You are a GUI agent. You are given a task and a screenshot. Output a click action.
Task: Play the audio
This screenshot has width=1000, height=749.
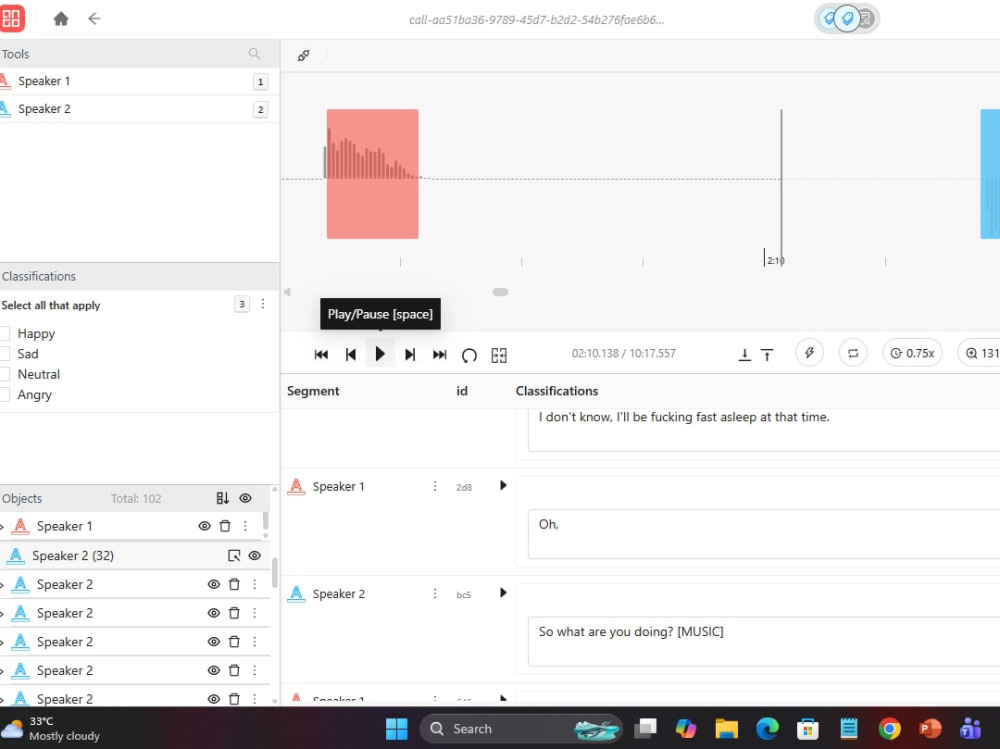(380, 354)
